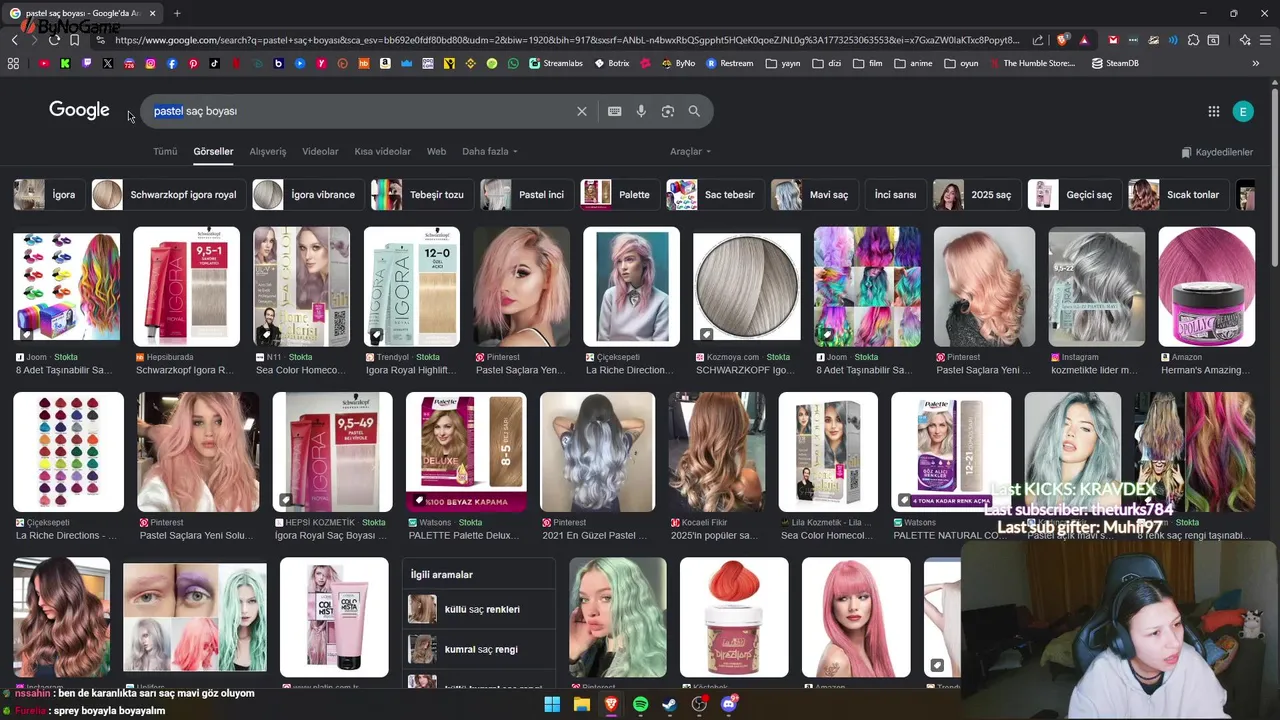This screenshot has height=720, width=1280.
Task: Open the Restream bookmark
Action: (730, 63)
